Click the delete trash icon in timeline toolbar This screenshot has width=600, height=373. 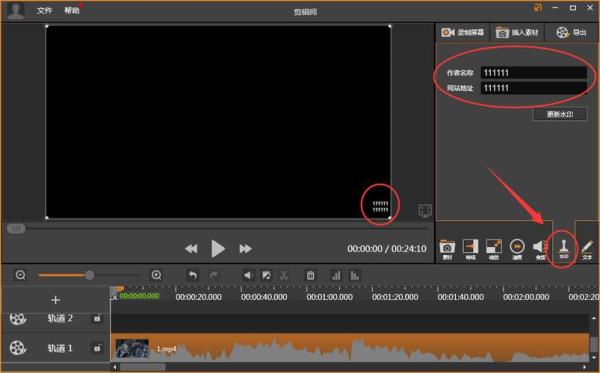(x=310, y=275)
